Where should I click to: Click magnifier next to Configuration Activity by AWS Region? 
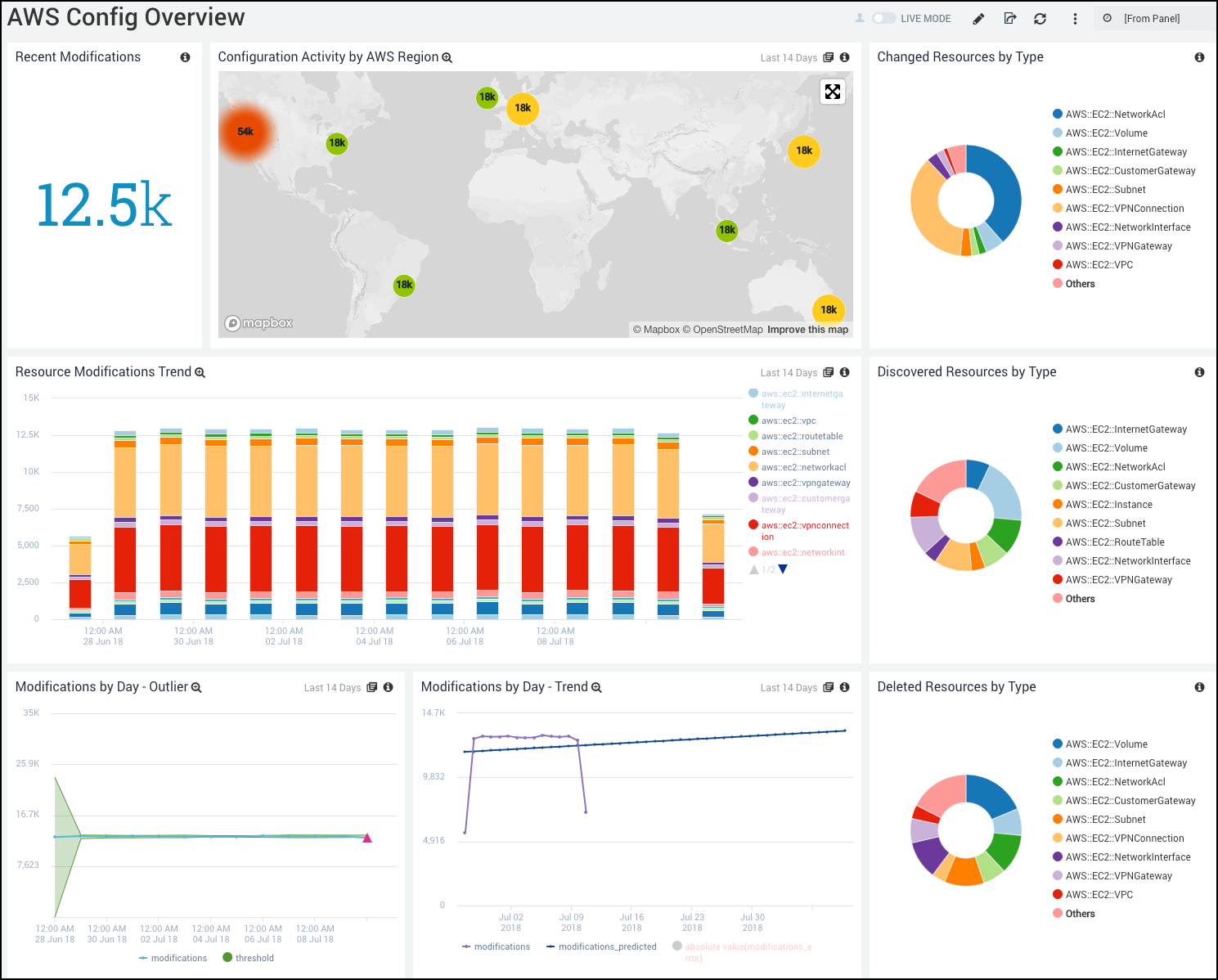coord(447,58)
